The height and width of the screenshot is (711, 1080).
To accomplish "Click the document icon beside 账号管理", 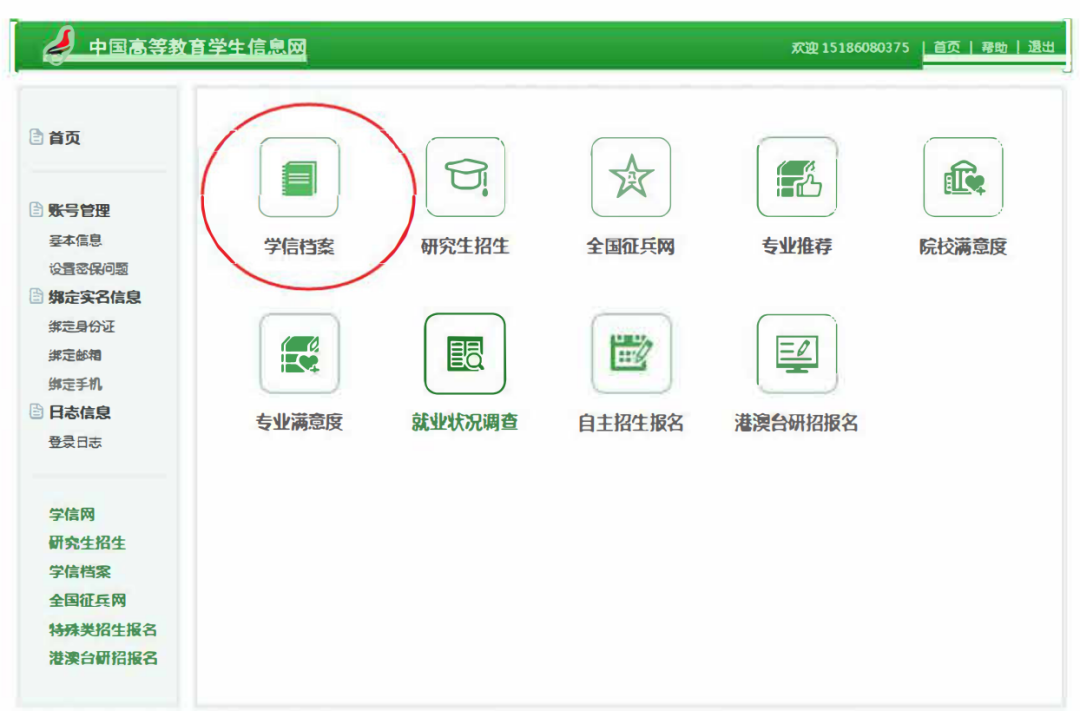I will (x=36, y=209).
